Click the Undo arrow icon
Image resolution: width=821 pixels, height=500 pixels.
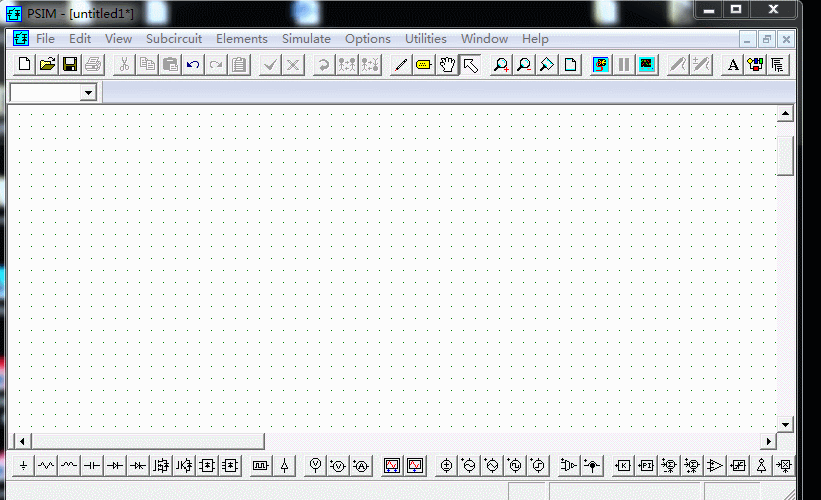tap(193, 65)
